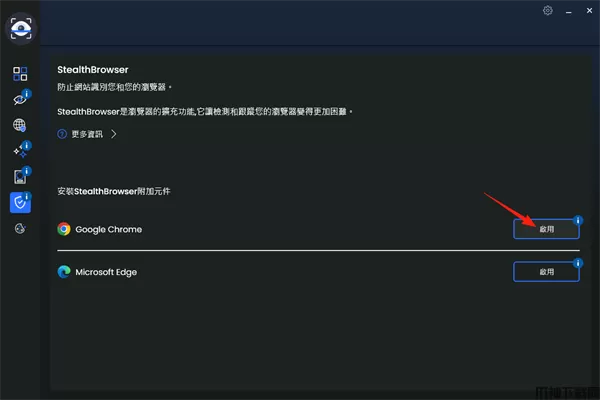This screenshot has width=600, height=400.
Task: Enable StealthBrowser for Google Chrome
Action: (546, 229)
